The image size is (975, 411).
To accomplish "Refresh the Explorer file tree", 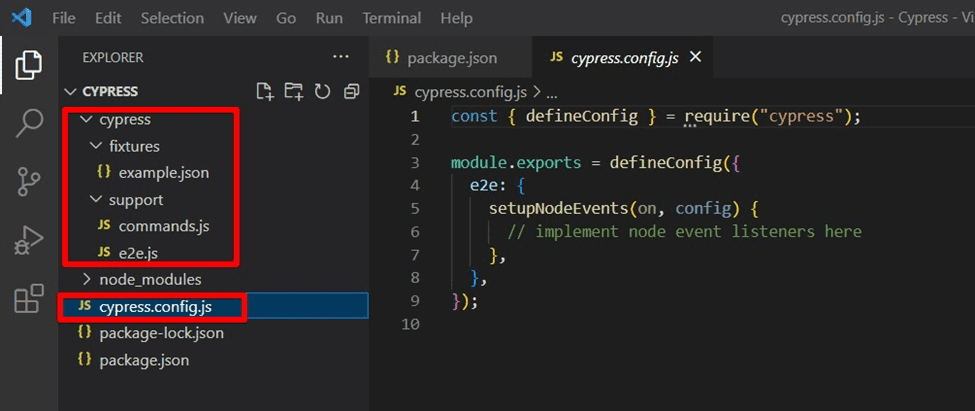I will 322,91.
